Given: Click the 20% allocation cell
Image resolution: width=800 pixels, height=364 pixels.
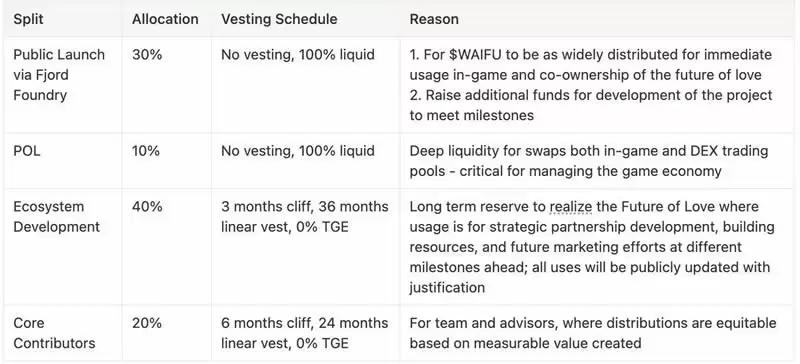Looking at the screenshot, I should (147, 323).
